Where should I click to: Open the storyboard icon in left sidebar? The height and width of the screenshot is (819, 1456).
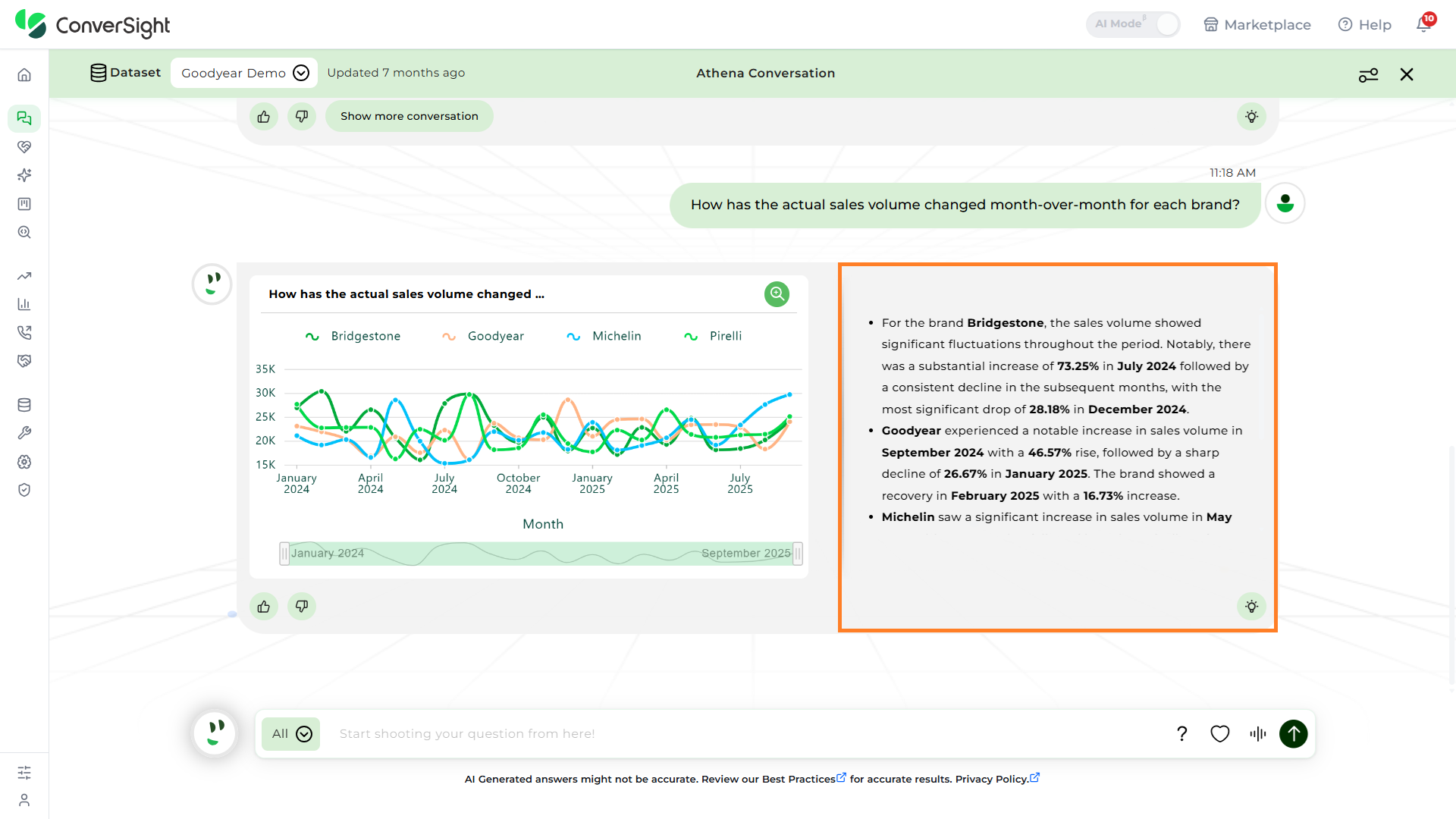(24, 204)
